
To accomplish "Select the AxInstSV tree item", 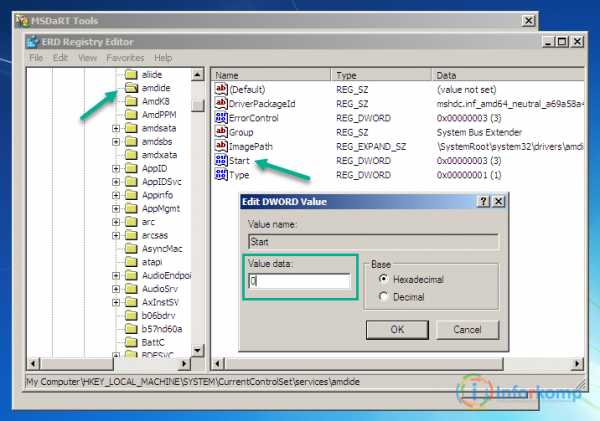I will [x=160, y=302].
